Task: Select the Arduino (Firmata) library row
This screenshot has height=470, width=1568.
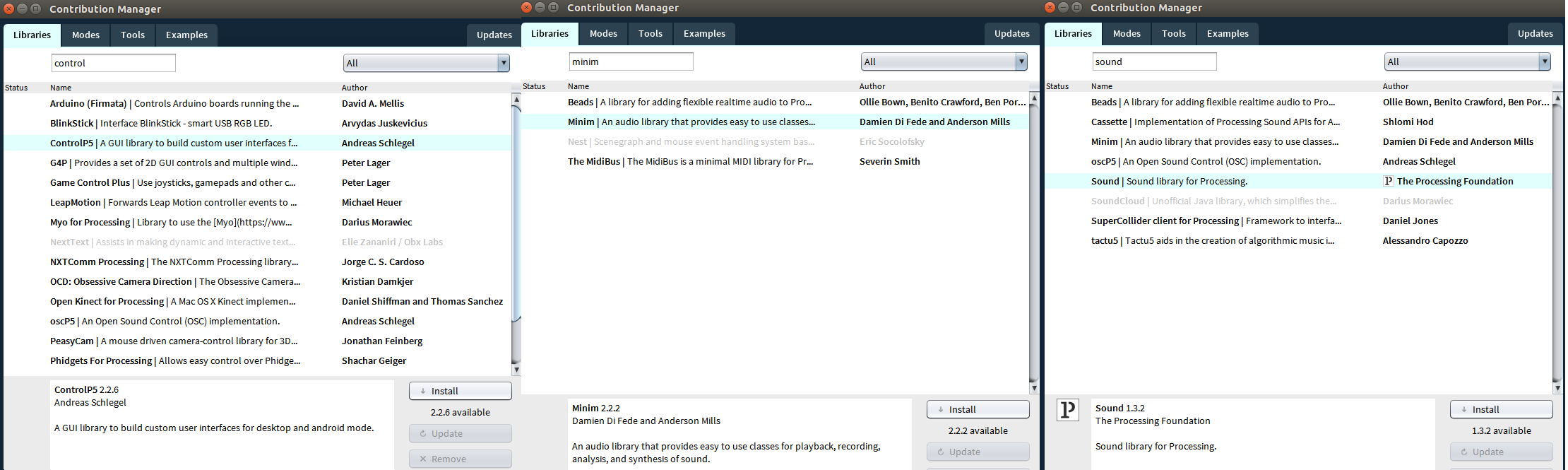Action: coord(257,103)
